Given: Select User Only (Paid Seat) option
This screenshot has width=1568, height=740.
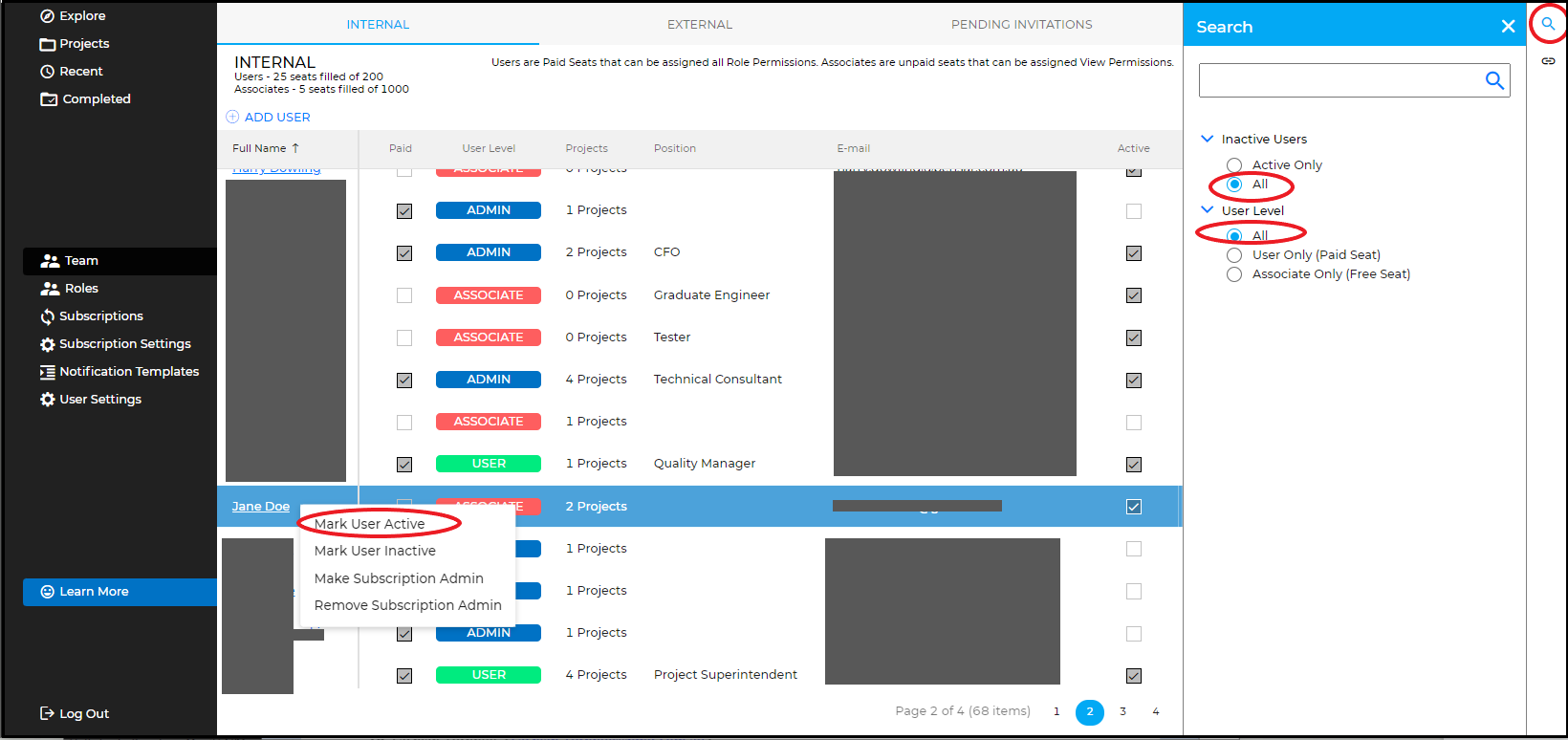Looking at the screenshot, I should [x=1234, y=255].
